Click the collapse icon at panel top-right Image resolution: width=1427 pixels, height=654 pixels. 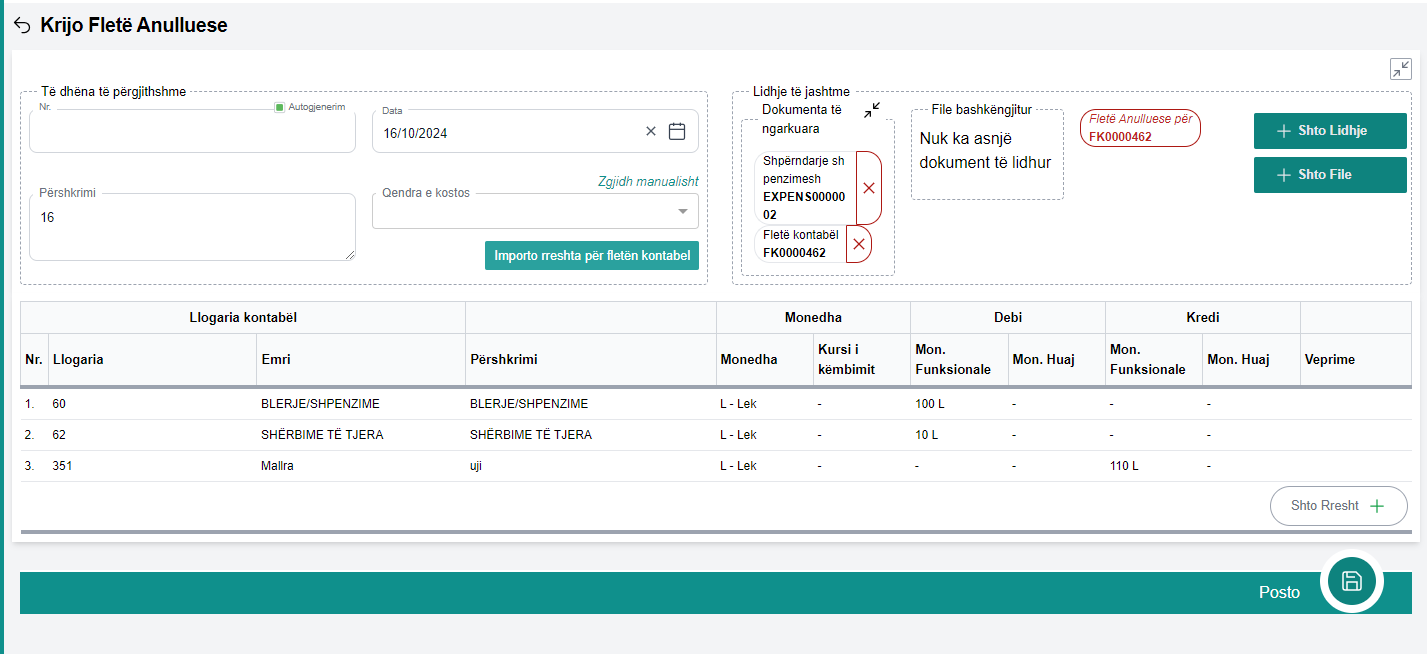click(x=1400, y=69)
